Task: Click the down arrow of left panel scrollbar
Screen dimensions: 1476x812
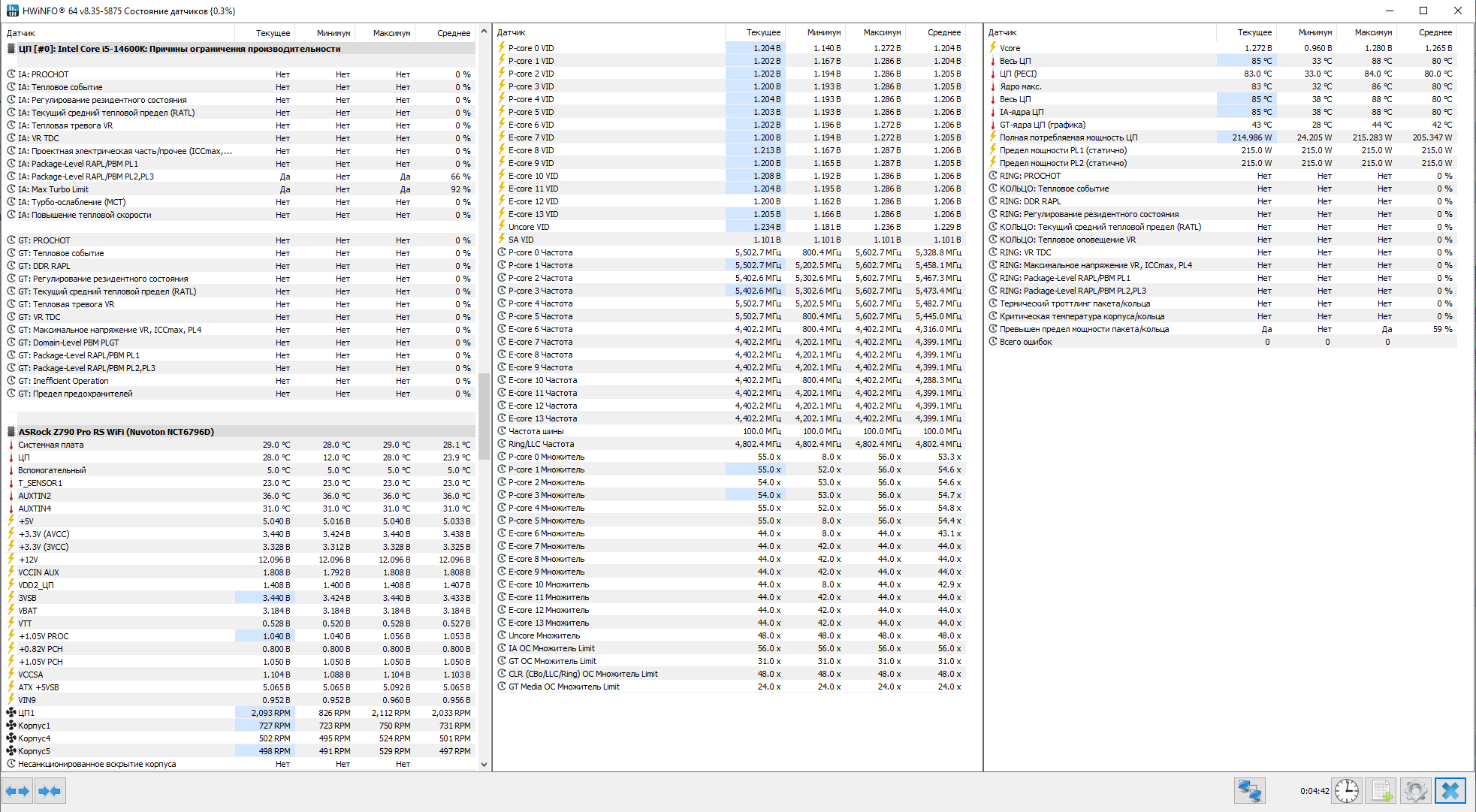Action: pos(484,765)
